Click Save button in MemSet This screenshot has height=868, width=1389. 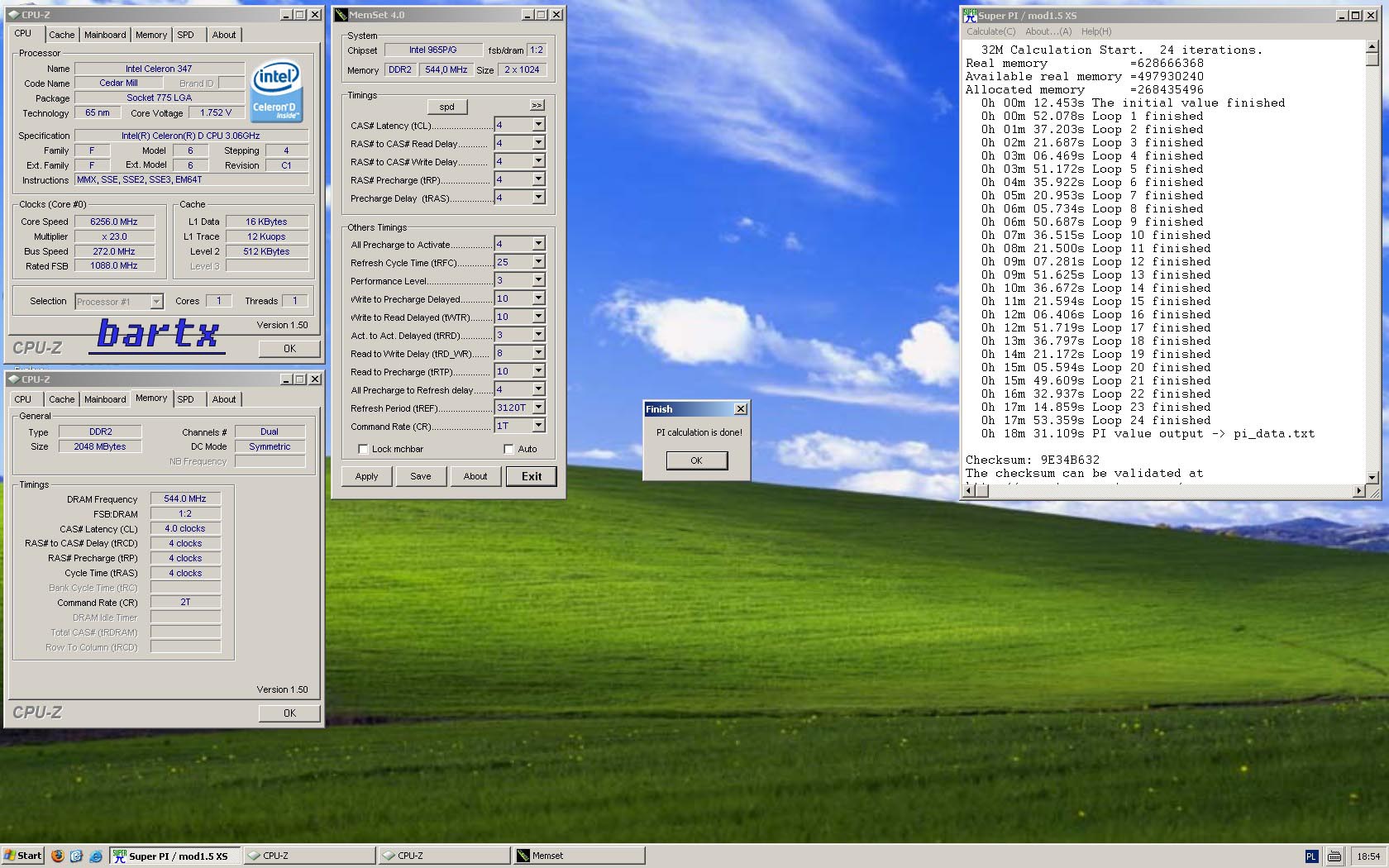point(421,476)
